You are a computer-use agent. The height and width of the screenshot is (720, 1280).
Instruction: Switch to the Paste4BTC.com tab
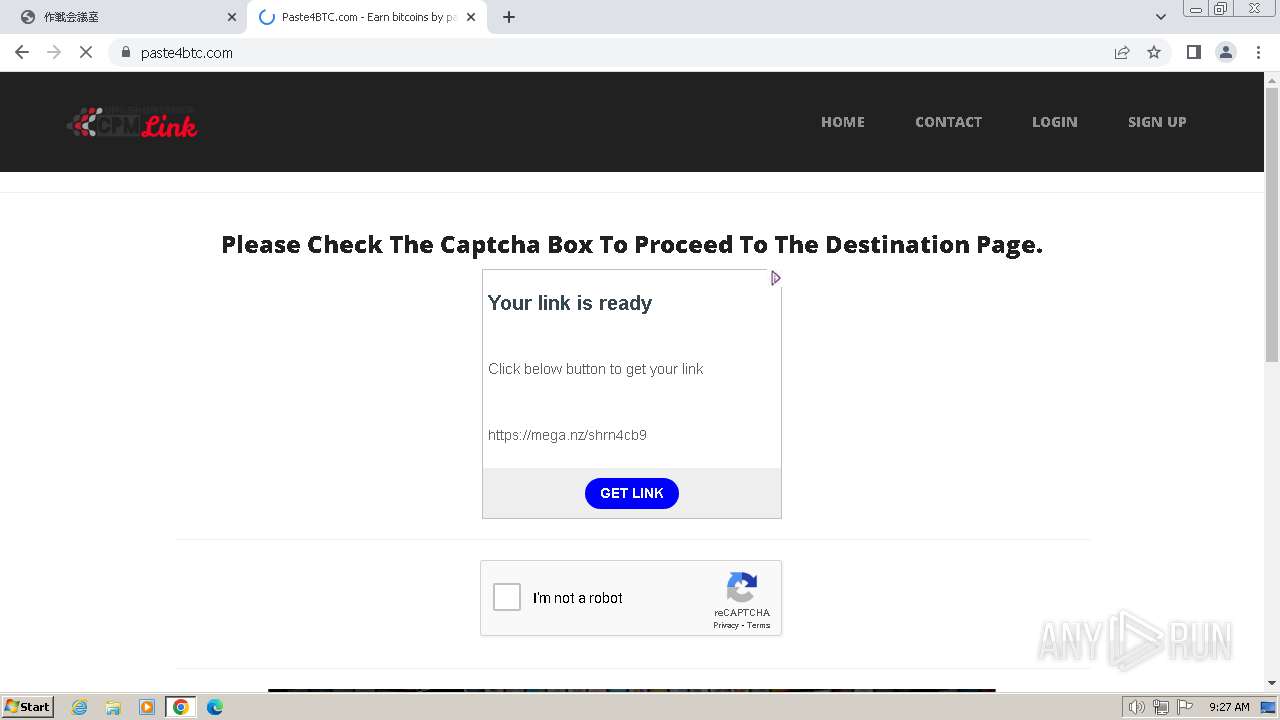pos(367,17)
